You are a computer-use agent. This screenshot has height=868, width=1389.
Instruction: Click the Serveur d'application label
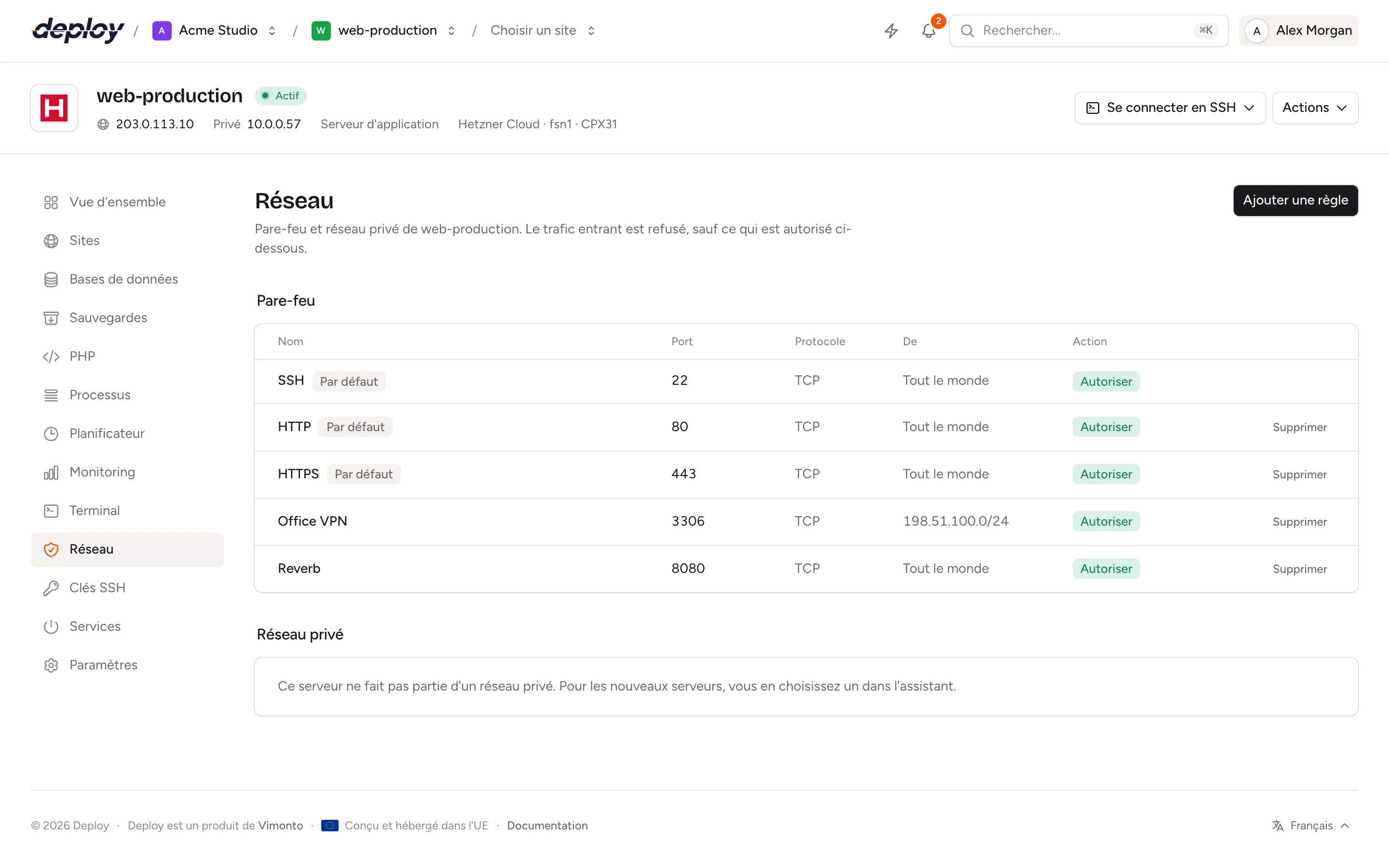coord(380,124)
